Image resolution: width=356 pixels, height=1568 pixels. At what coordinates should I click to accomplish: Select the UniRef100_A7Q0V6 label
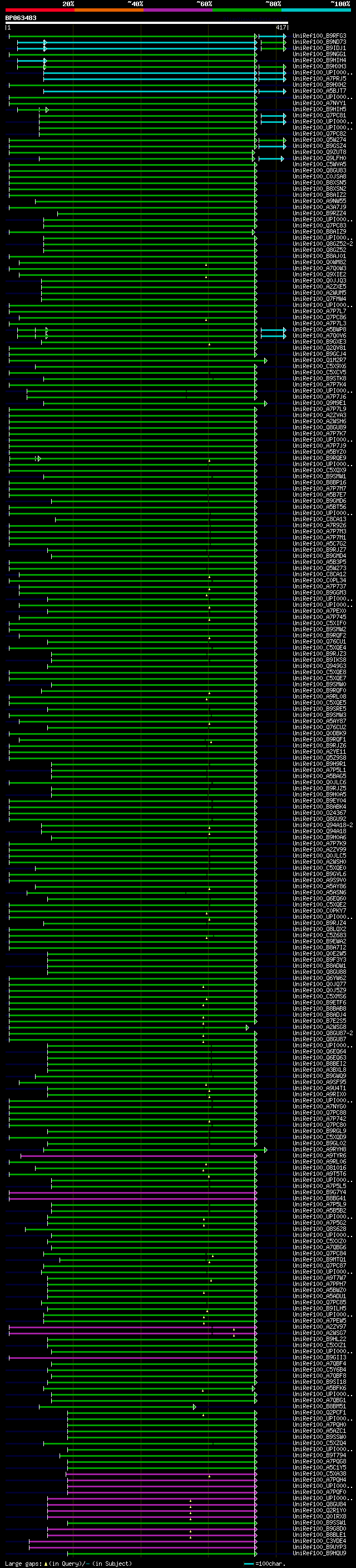[319, 336]
